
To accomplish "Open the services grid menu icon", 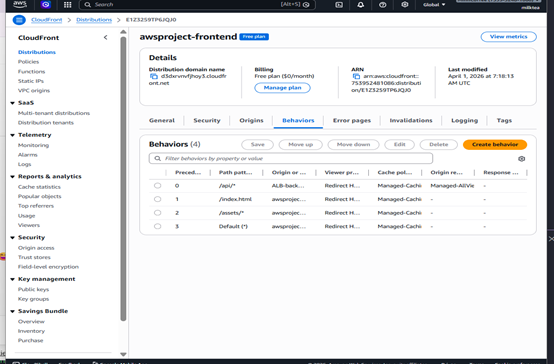I will [67, 5].
